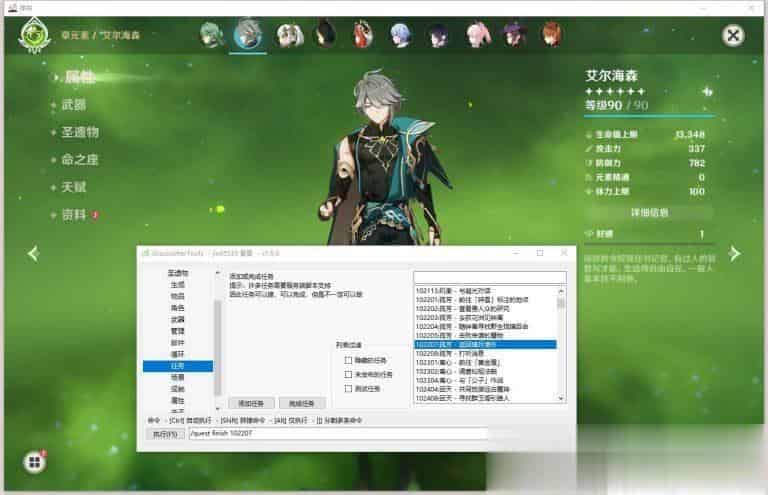Select quest 102202 in the quest list

485,308
